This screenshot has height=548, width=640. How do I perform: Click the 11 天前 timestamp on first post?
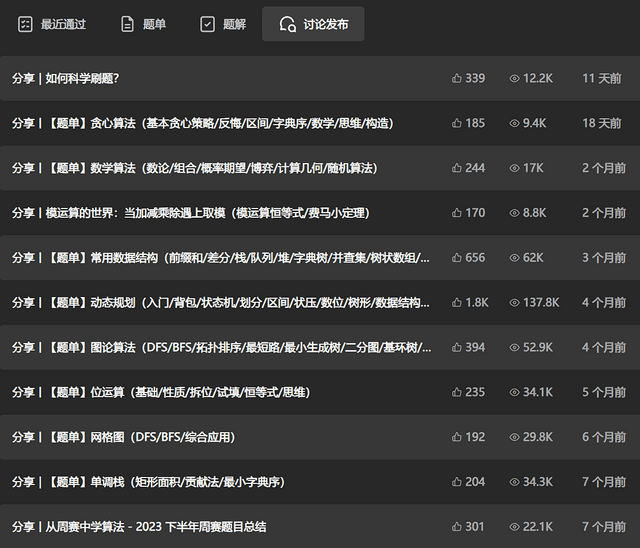602,78
